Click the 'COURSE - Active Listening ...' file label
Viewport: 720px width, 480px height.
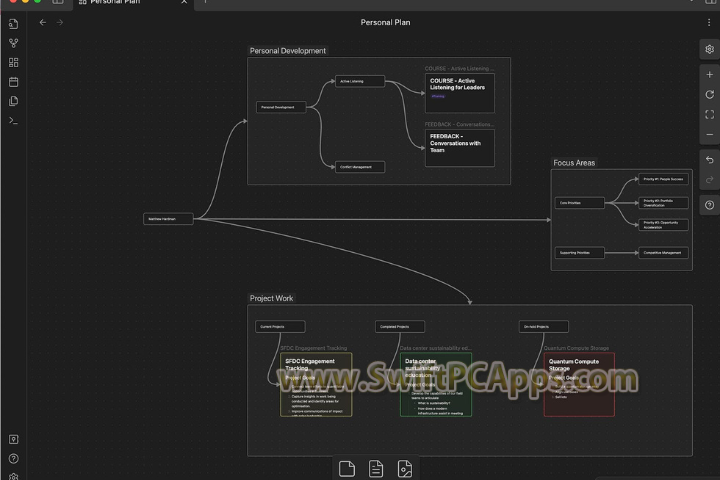pos(459,68)
